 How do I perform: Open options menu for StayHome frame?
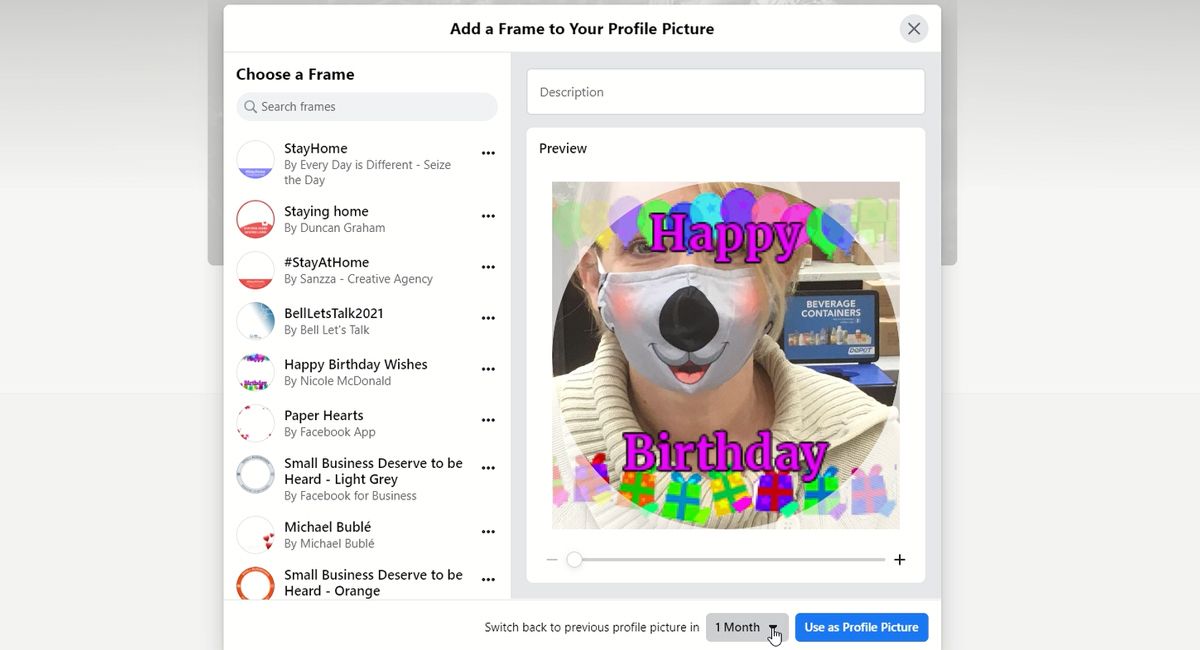coord(488,153)
